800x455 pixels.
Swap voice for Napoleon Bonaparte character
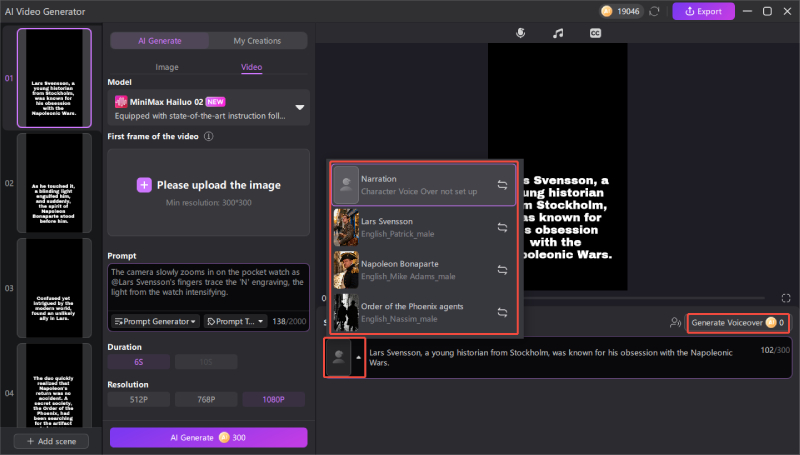(502, 269)
